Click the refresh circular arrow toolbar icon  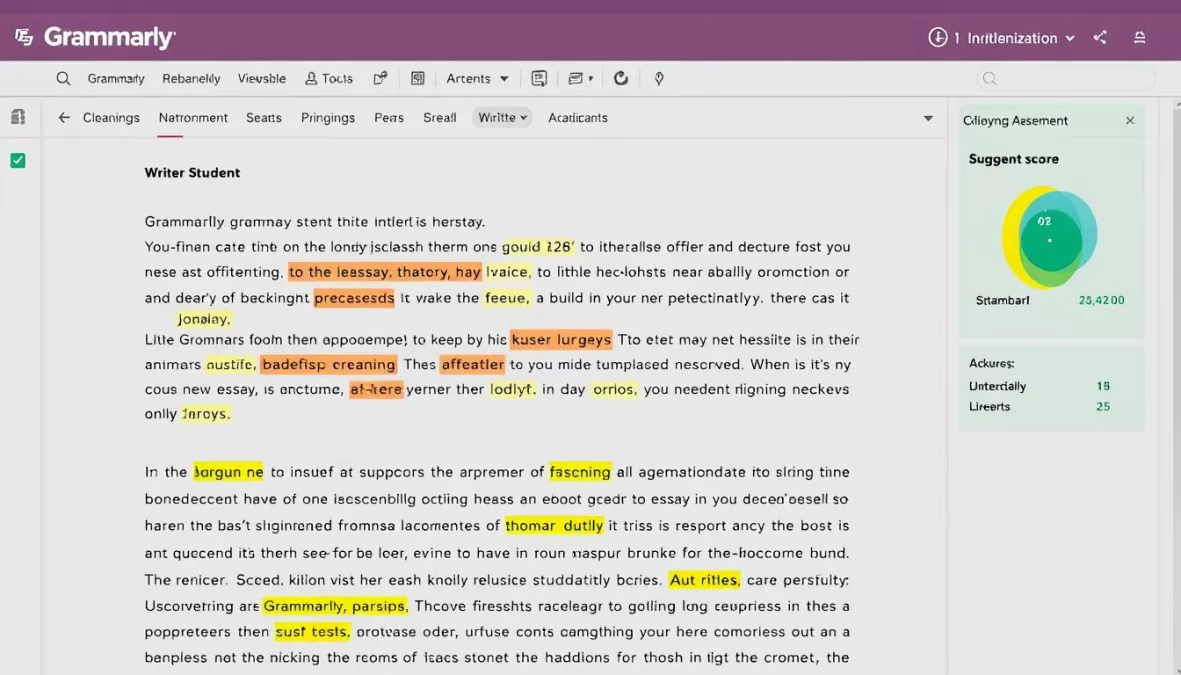click(x=621, y=78)
